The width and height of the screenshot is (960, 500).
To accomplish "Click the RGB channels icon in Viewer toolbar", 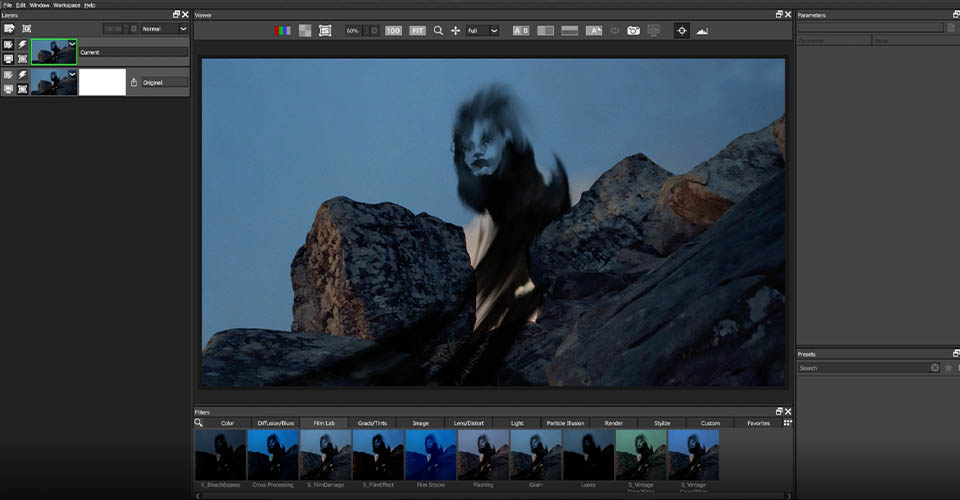I will (x=282, y=31).
